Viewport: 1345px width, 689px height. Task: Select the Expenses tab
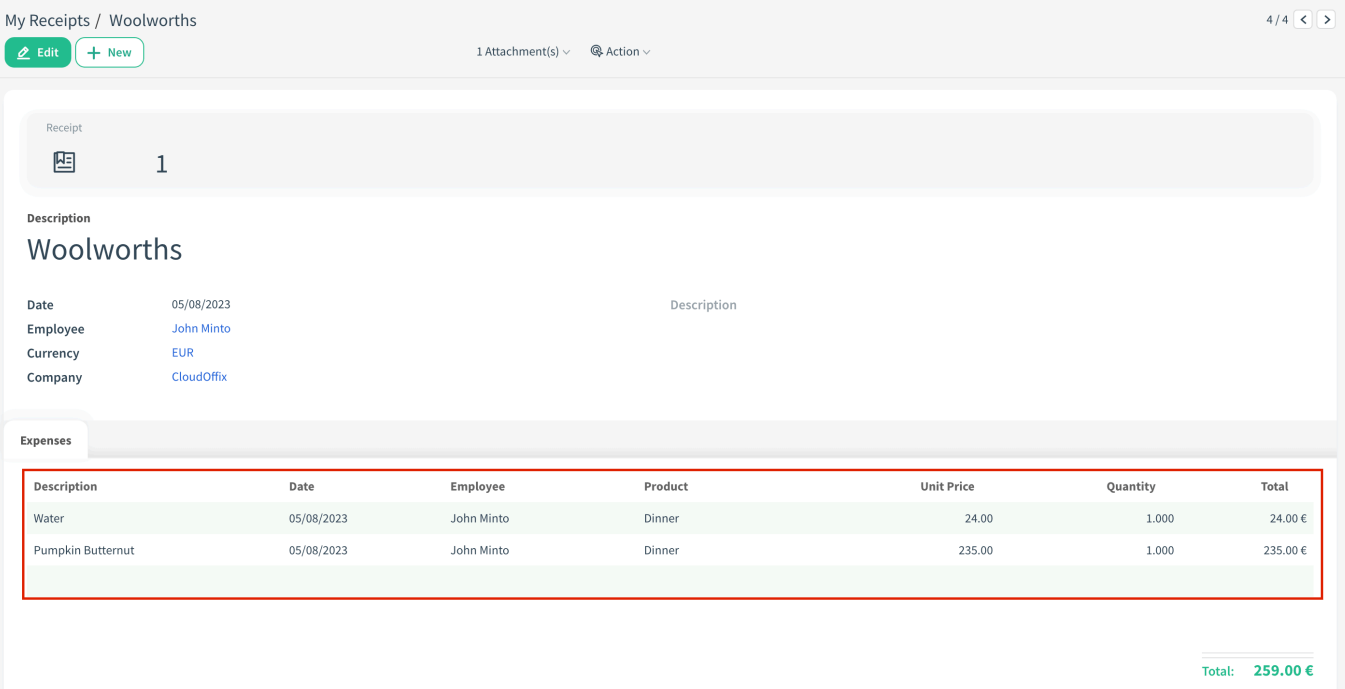click(x=46, y=440)
